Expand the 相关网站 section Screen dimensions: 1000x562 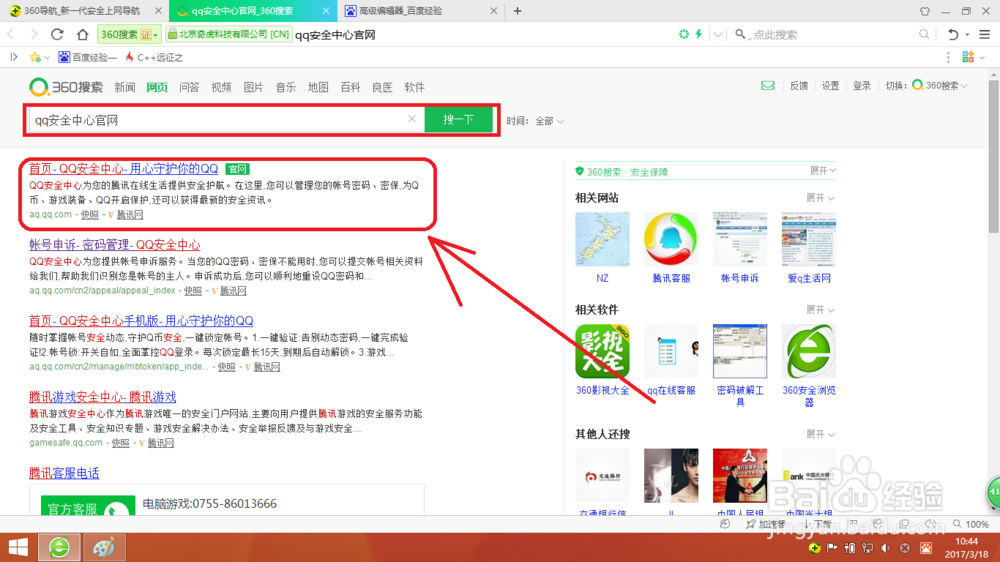[x=820, y=198]
